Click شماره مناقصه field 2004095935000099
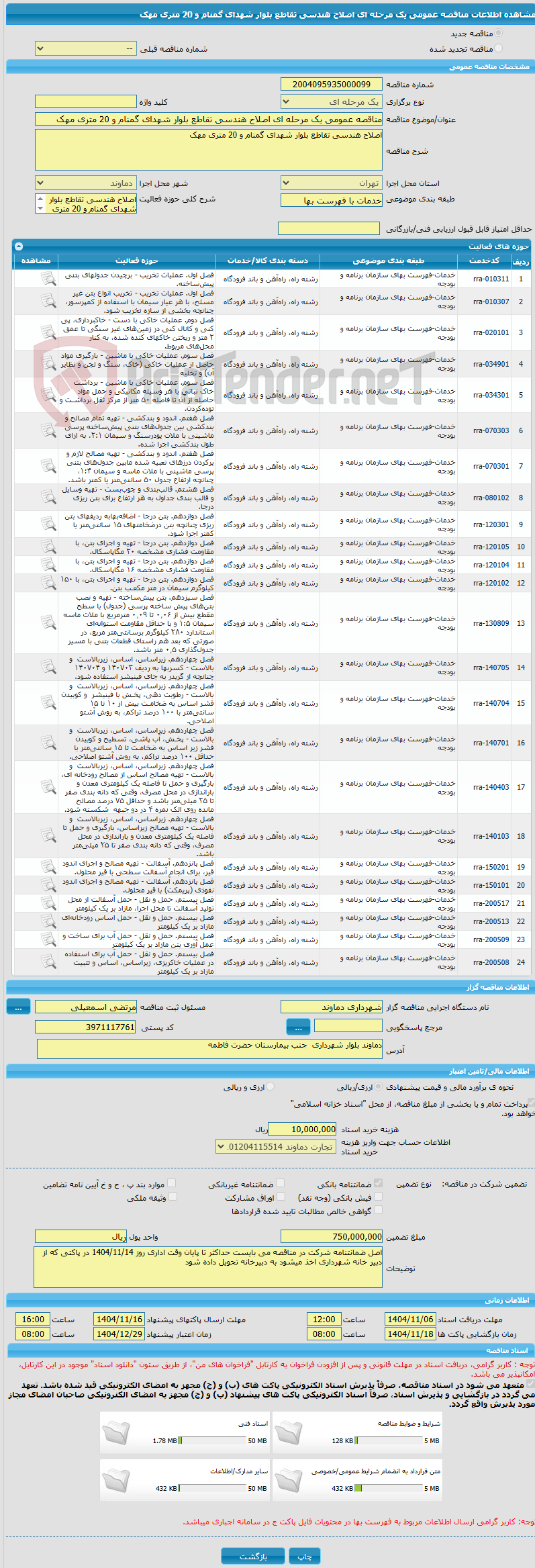The width and height of the screenshot is (535, 1568). pos(332,84)
